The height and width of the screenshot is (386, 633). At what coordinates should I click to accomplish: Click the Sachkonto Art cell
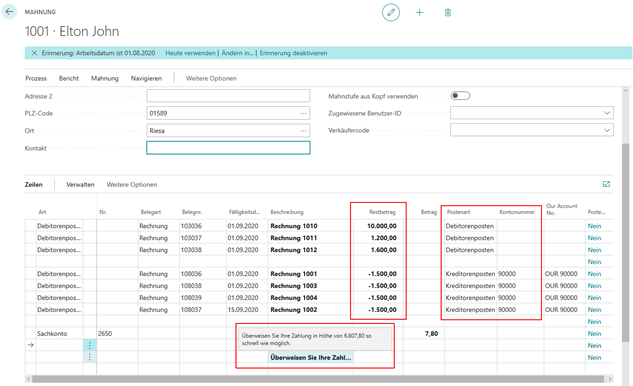pos(52,334)
